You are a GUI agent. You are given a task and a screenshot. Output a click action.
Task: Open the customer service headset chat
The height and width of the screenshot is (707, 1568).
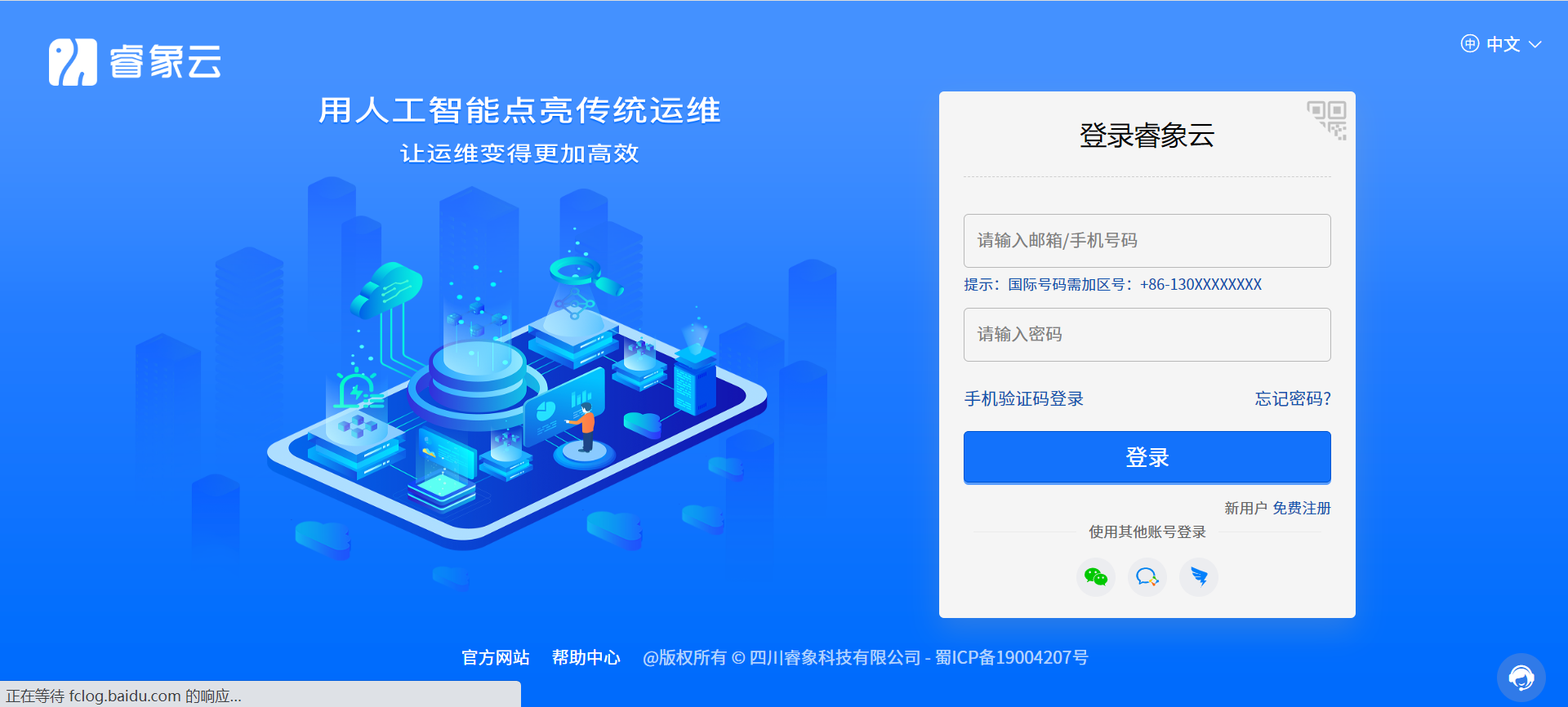click(1521, 677)
